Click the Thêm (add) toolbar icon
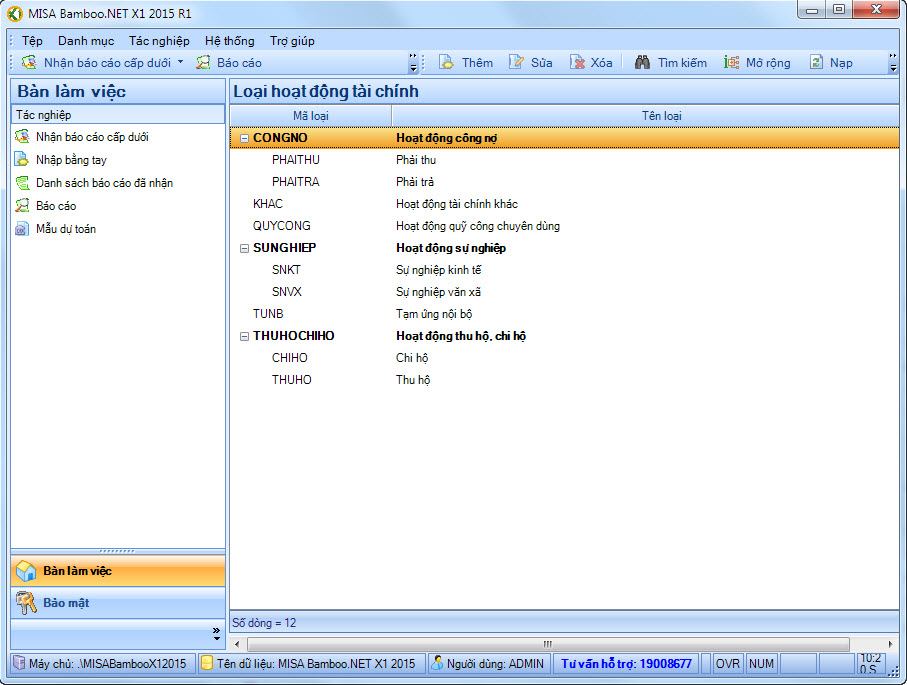Screen dimensions: 907x685 [446, 62]
